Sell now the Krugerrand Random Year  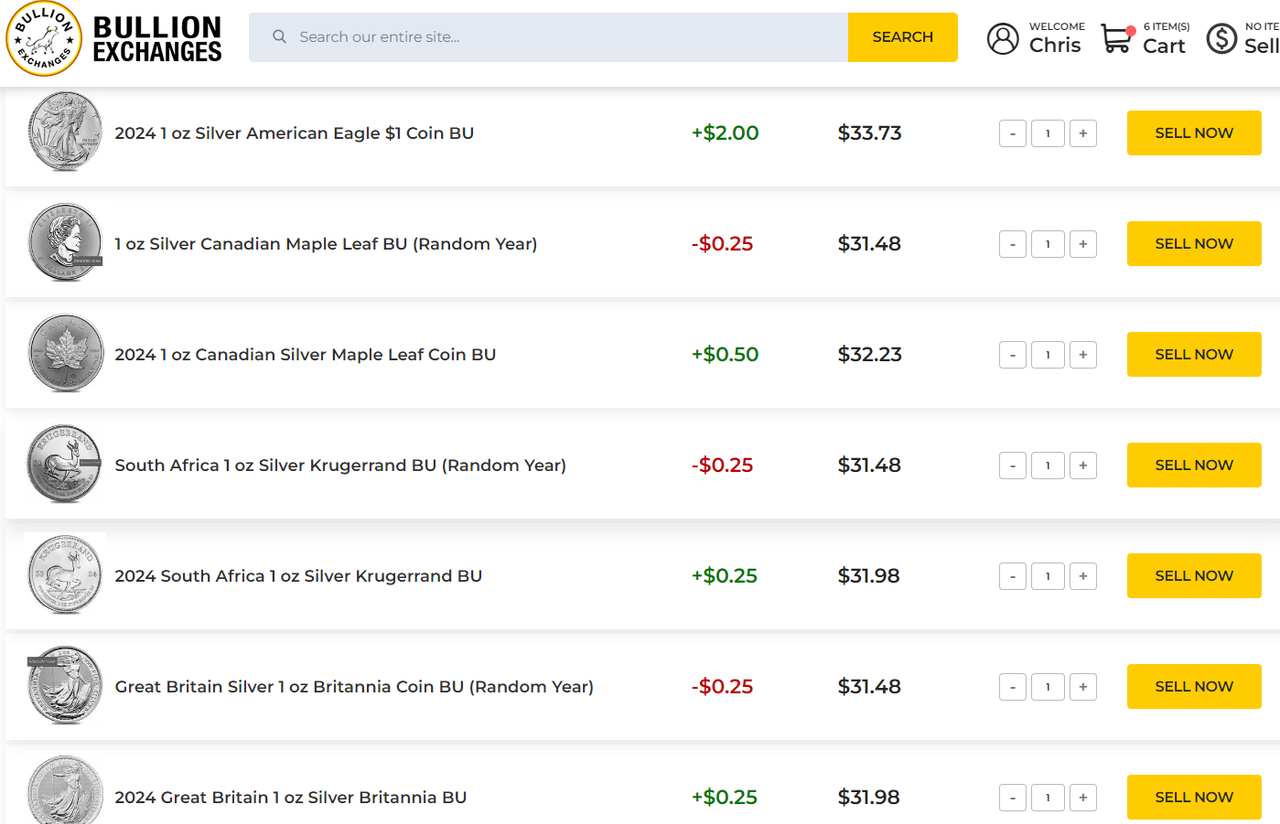[1194, 465]
